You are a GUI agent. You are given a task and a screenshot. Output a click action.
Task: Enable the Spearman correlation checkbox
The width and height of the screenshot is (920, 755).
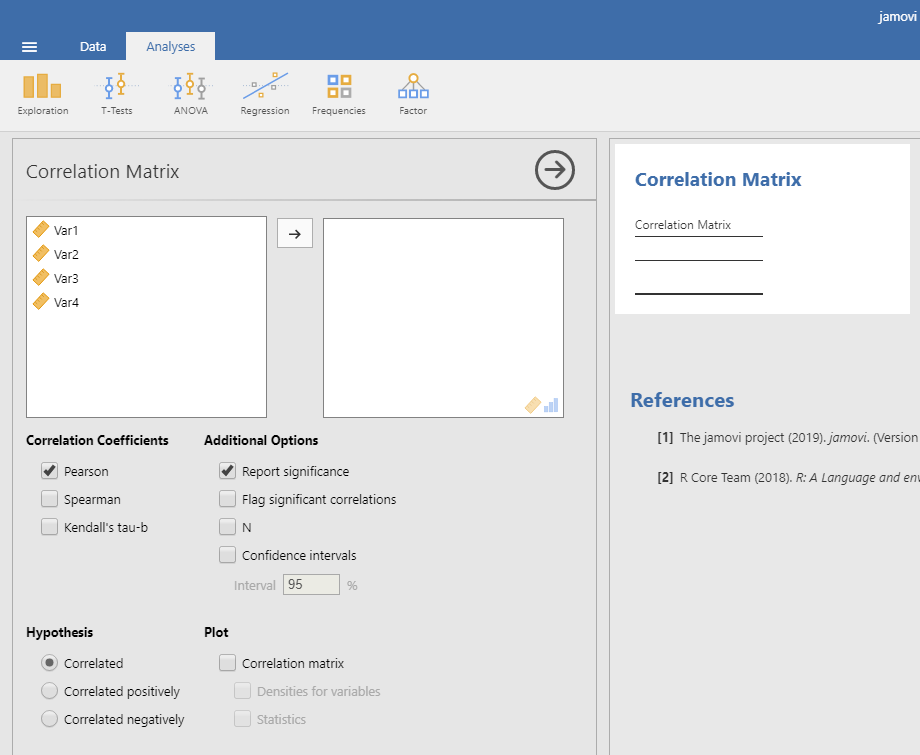point(49,499)
